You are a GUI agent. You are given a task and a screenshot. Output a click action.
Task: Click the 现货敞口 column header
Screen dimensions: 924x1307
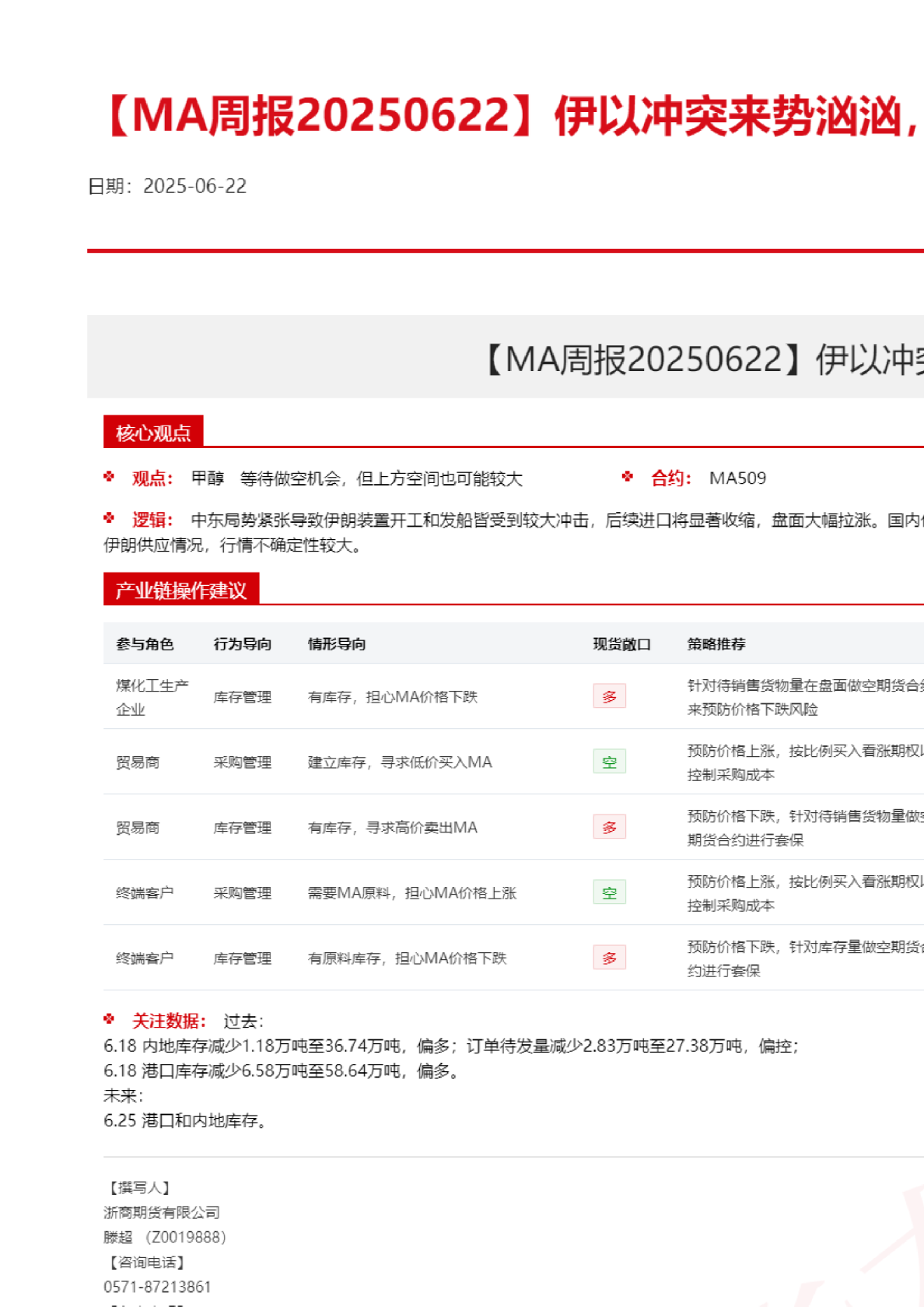tap(621, 644)
